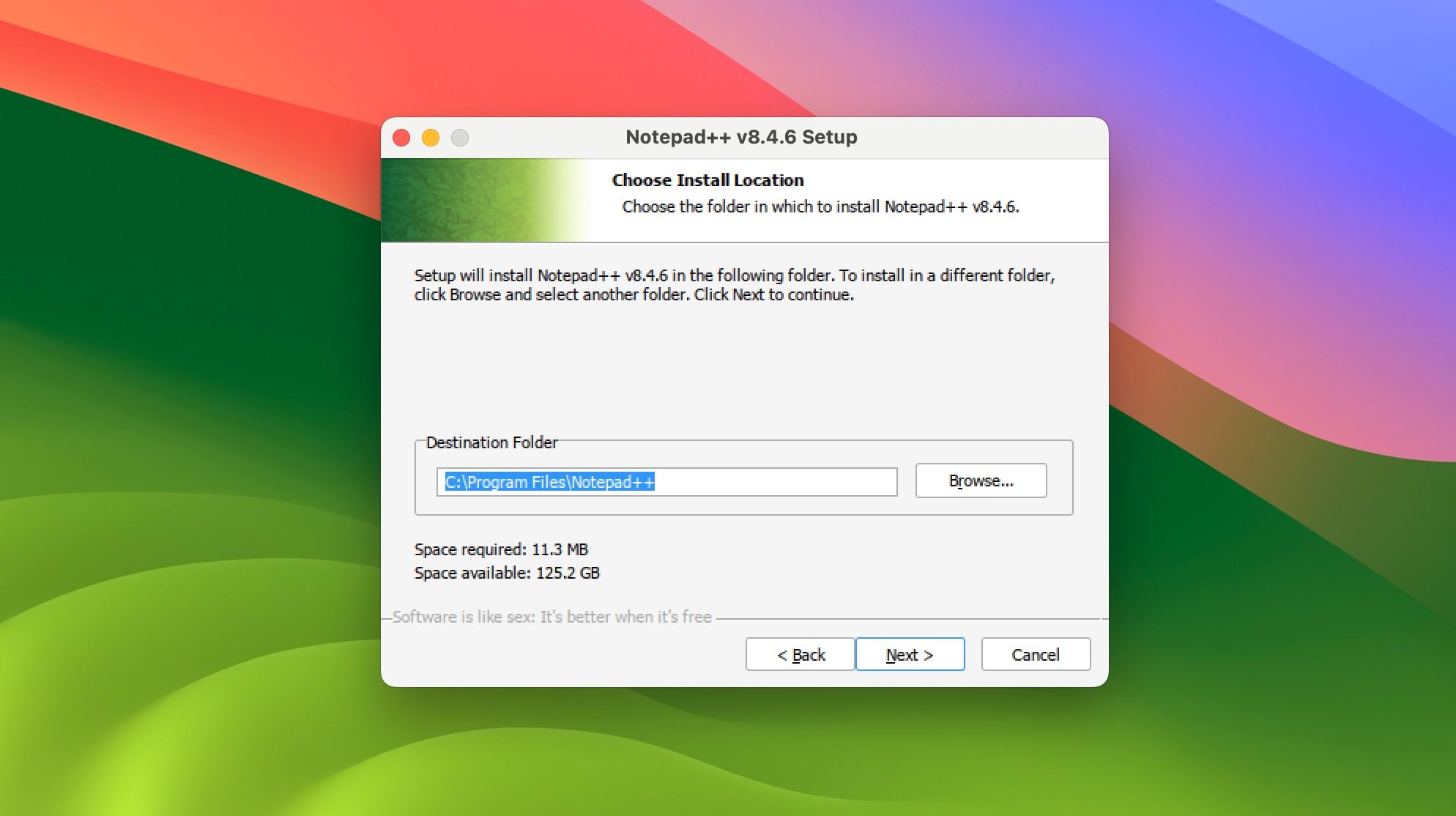Go back to the previous setup step
1456x816 pixels.
click(x=799, y=654)
